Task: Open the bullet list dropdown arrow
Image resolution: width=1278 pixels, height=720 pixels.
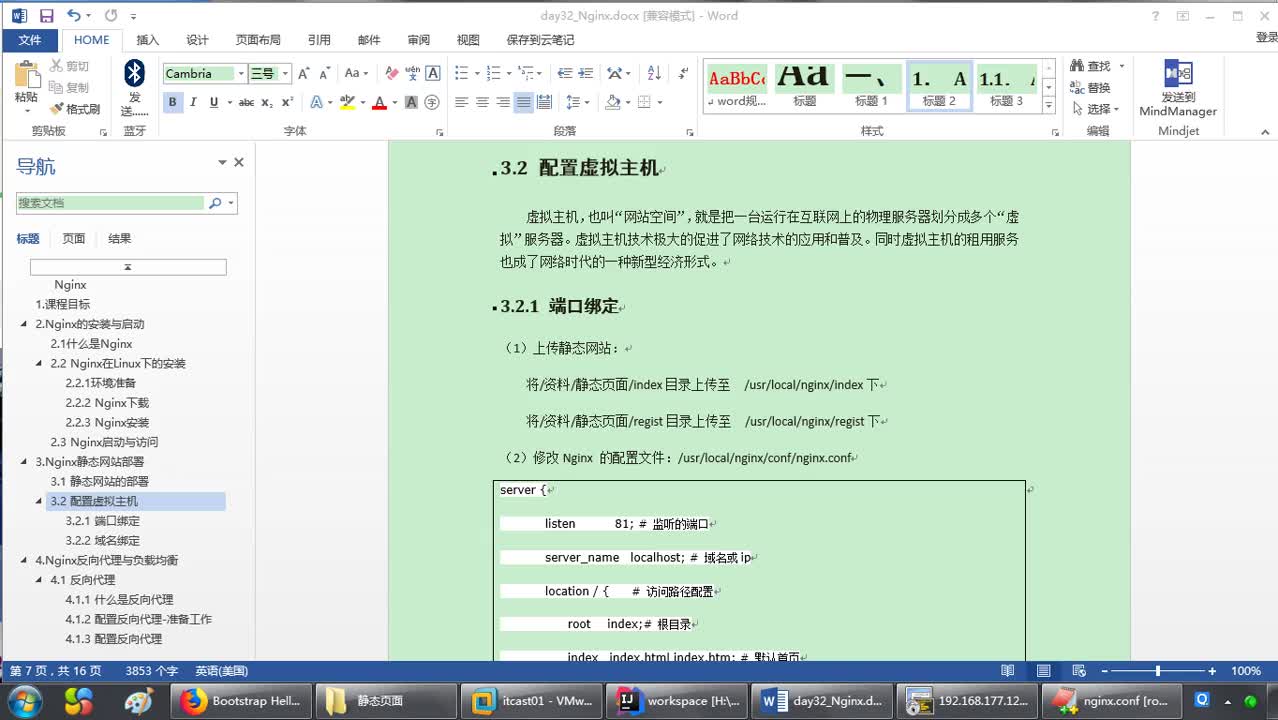Action: [476, 73]
